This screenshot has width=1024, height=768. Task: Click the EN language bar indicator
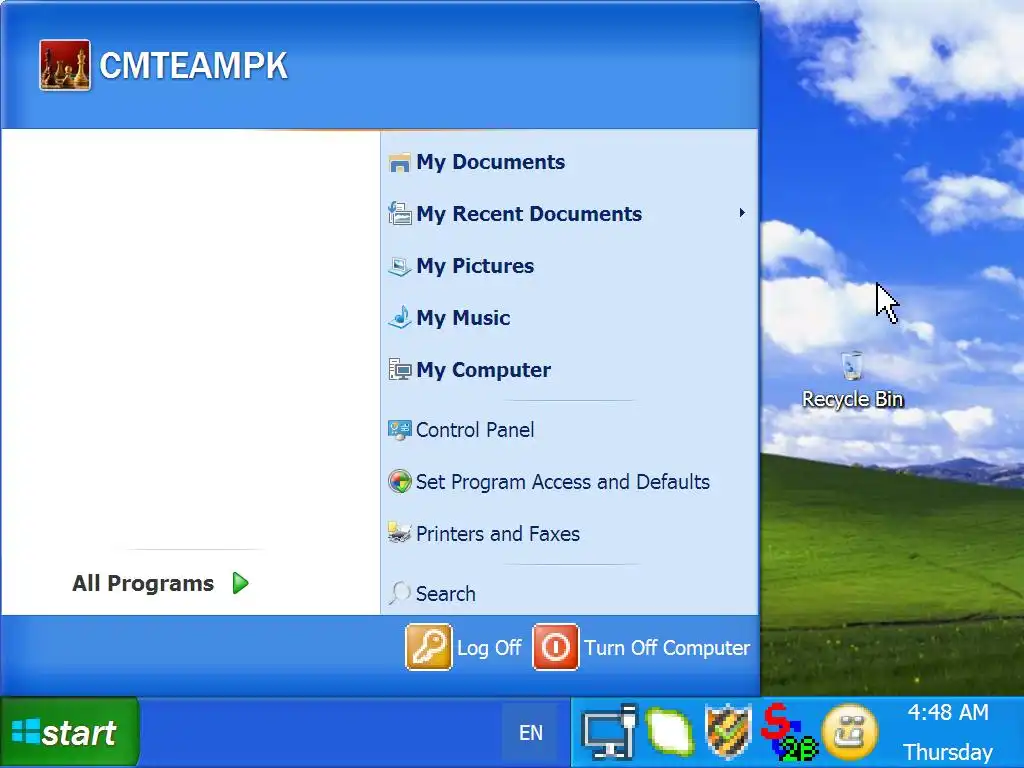point(530,733)
